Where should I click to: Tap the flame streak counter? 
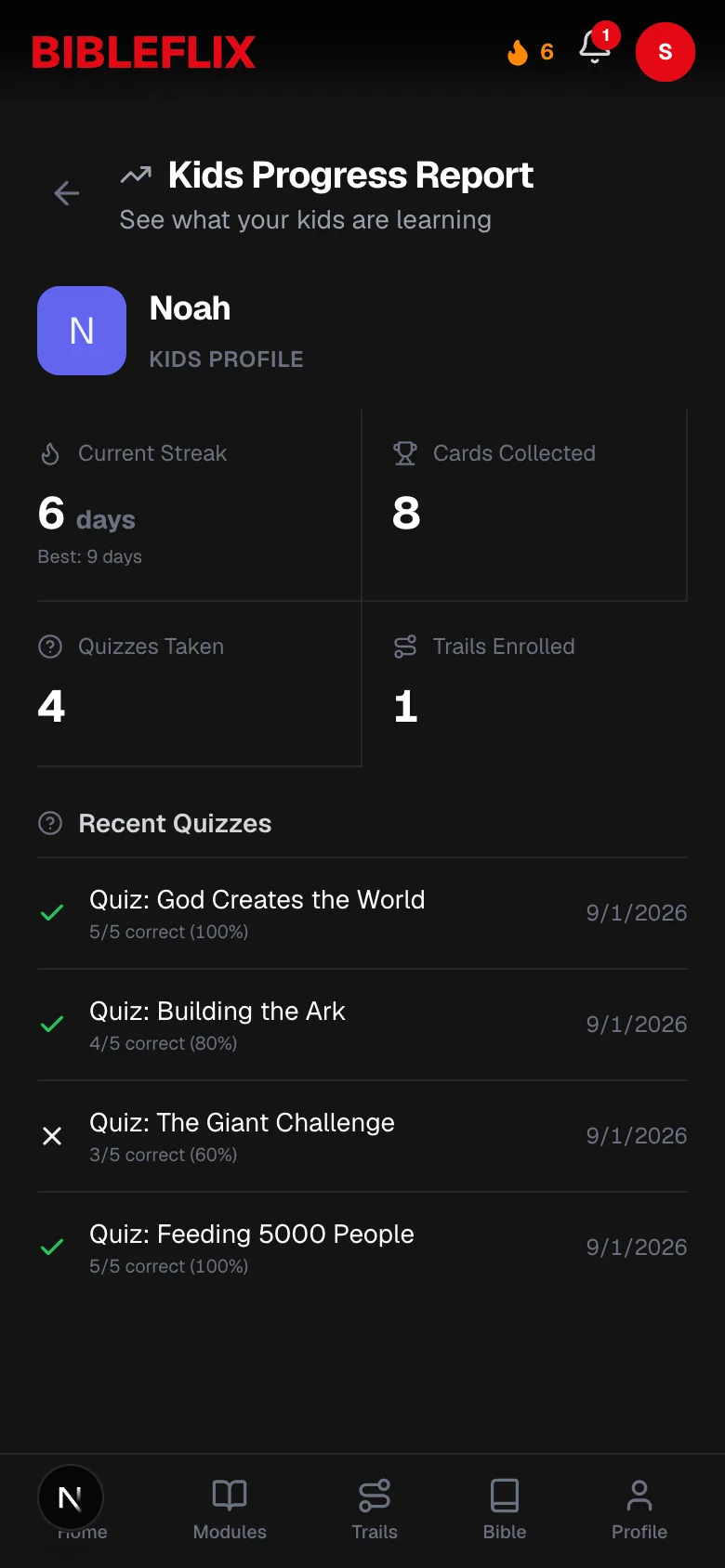(x=530, y=52)
